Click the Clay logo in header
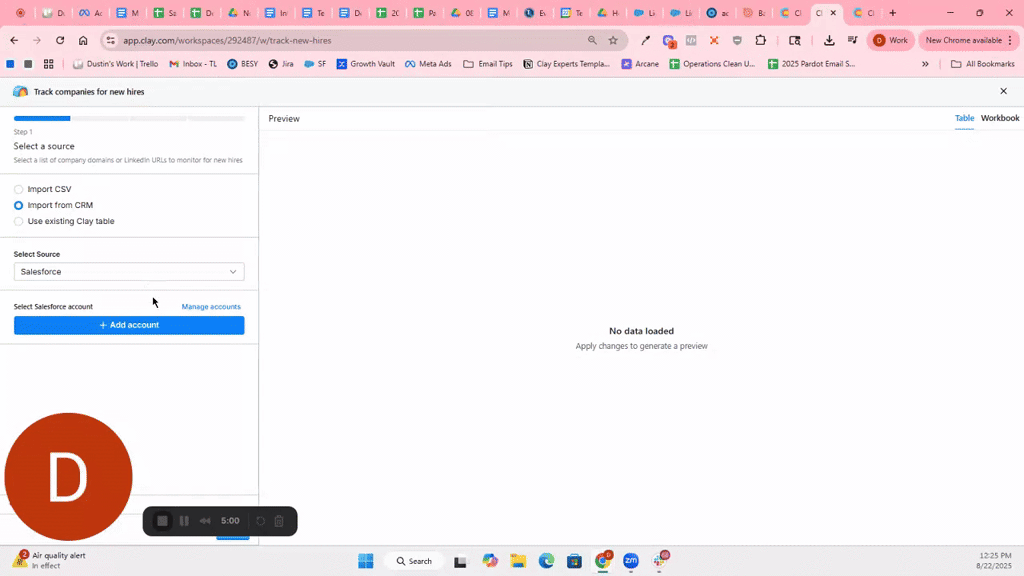 (x=20, y=91)
